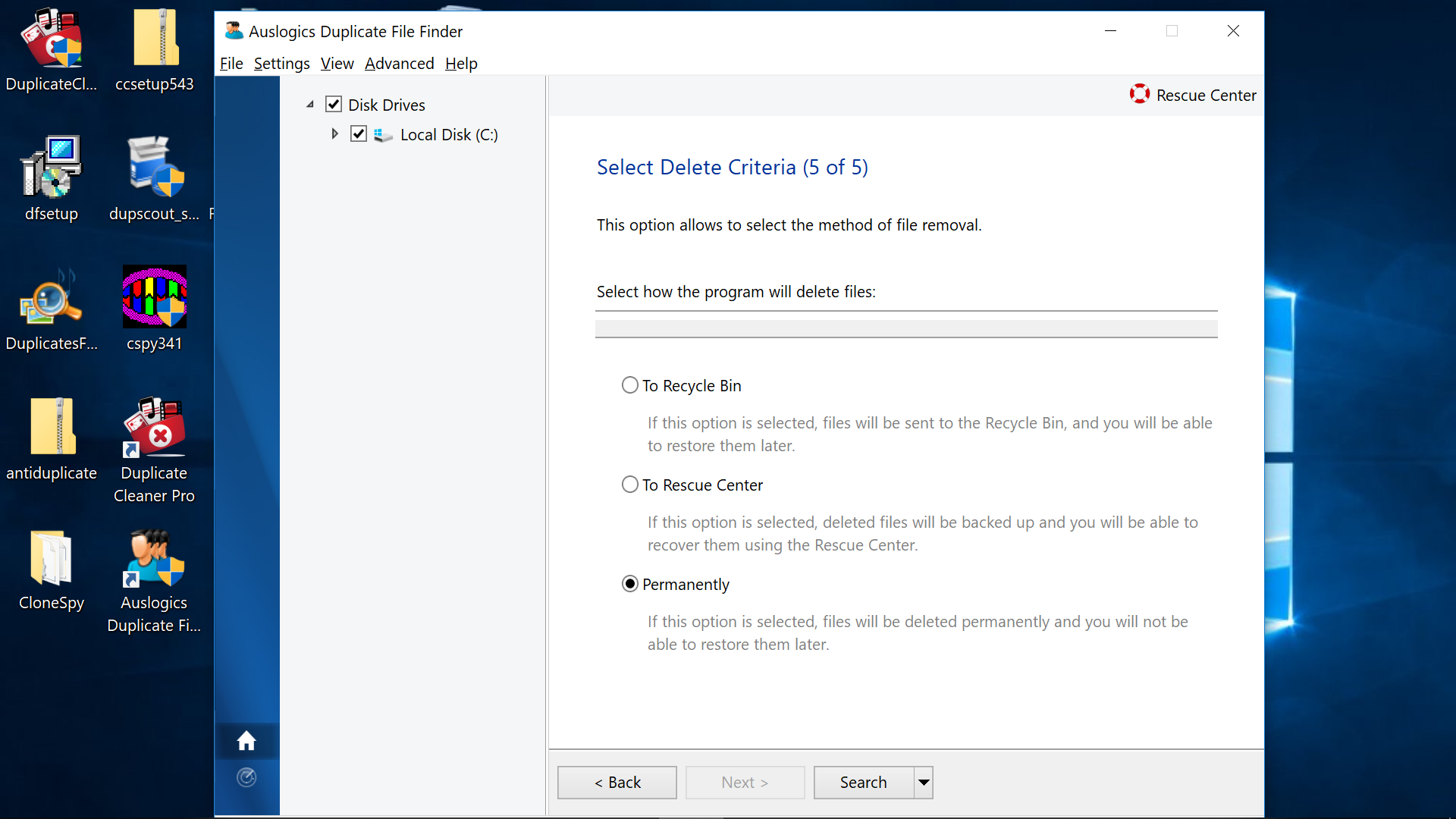1456x819 pixels.
Task: Toggle the Disk Drives checkbox
Action: click(333, 104)
